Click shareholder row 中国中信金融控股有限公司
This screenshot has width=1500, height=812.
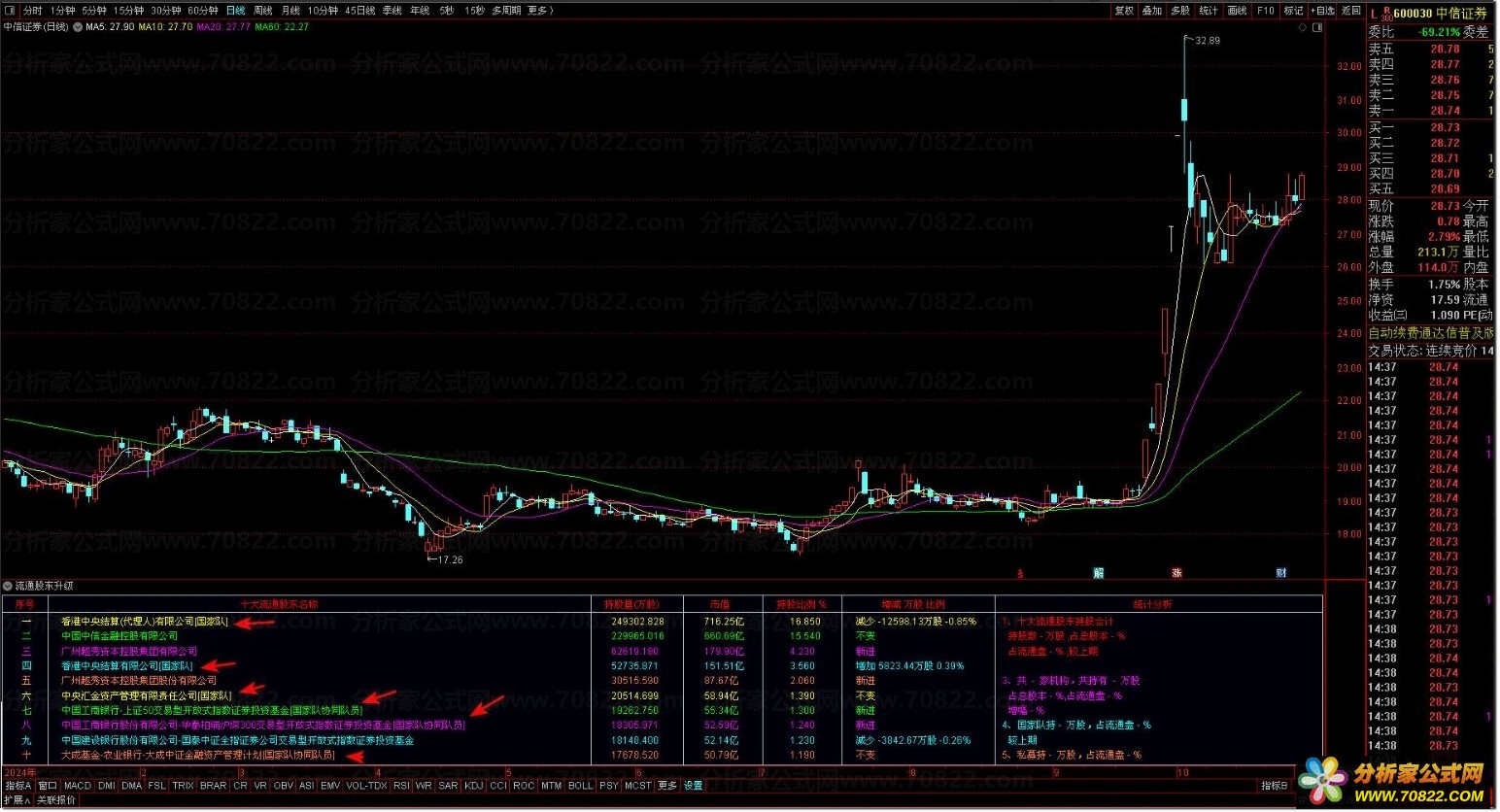click(x=119, y=636)
